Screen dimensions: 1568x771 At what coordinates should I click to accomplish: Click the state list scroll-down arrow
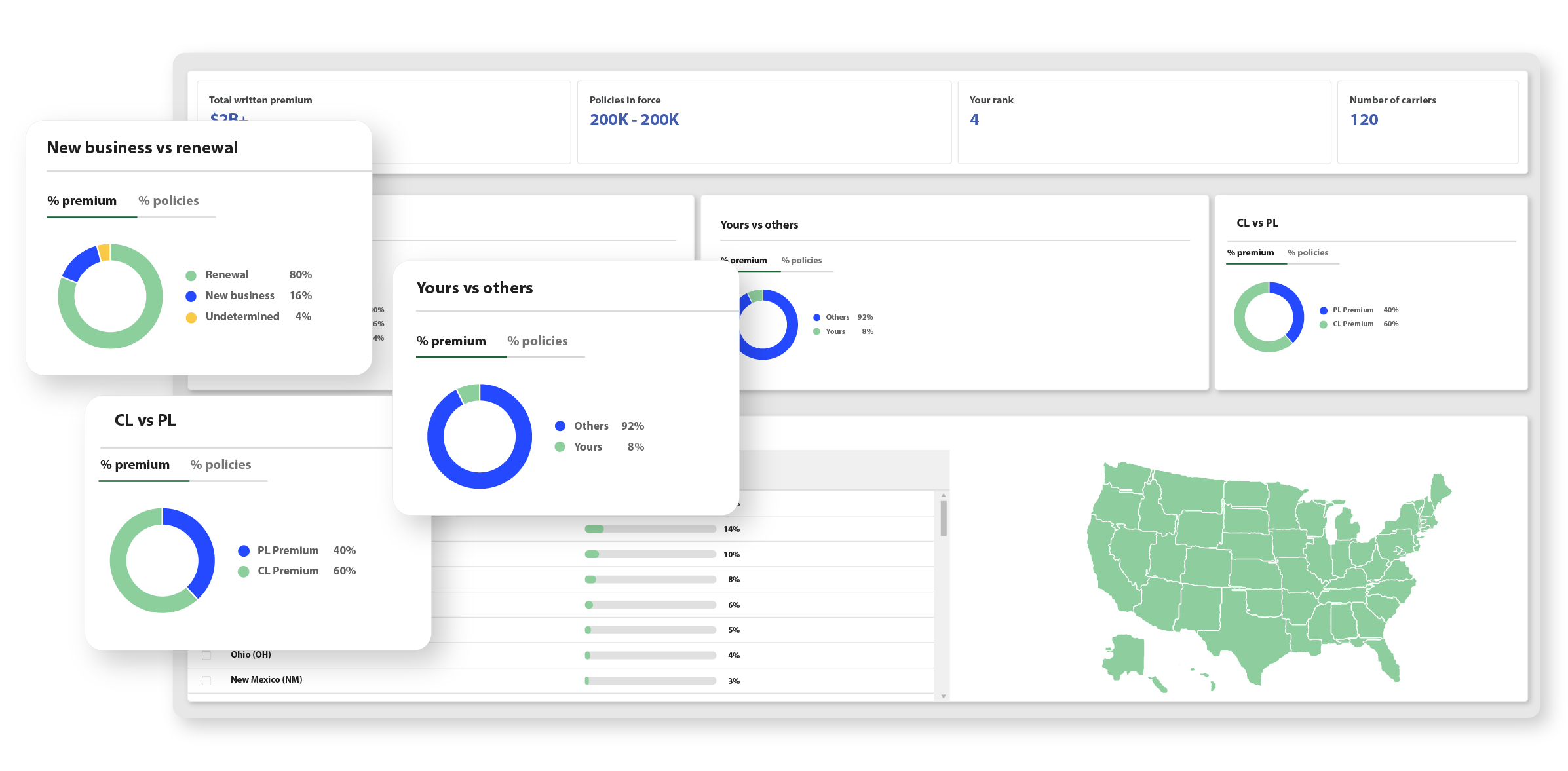pyautogui.click(x=944, y=696)
